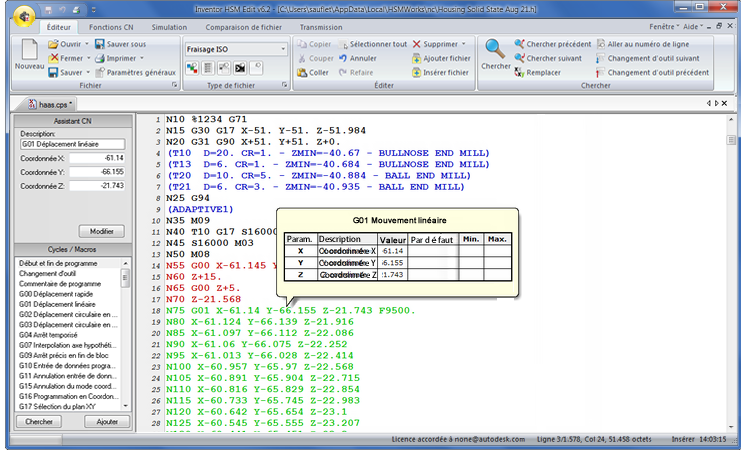Click the (ADAPTIVE1) comment line
The height and width of the screenshot is (453, 741).
click(200, 209)
